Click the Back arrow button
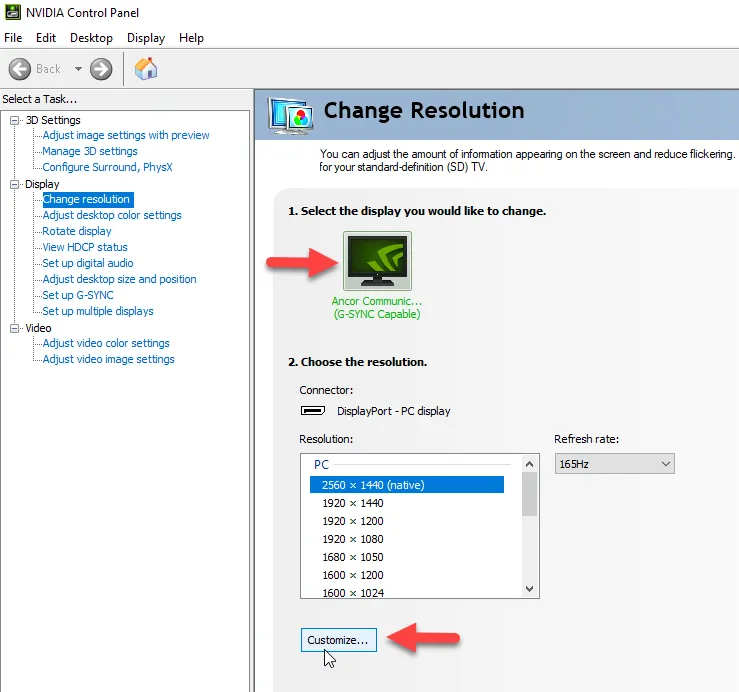The width and height of the screenshot is (739, 692). point(21,69)
